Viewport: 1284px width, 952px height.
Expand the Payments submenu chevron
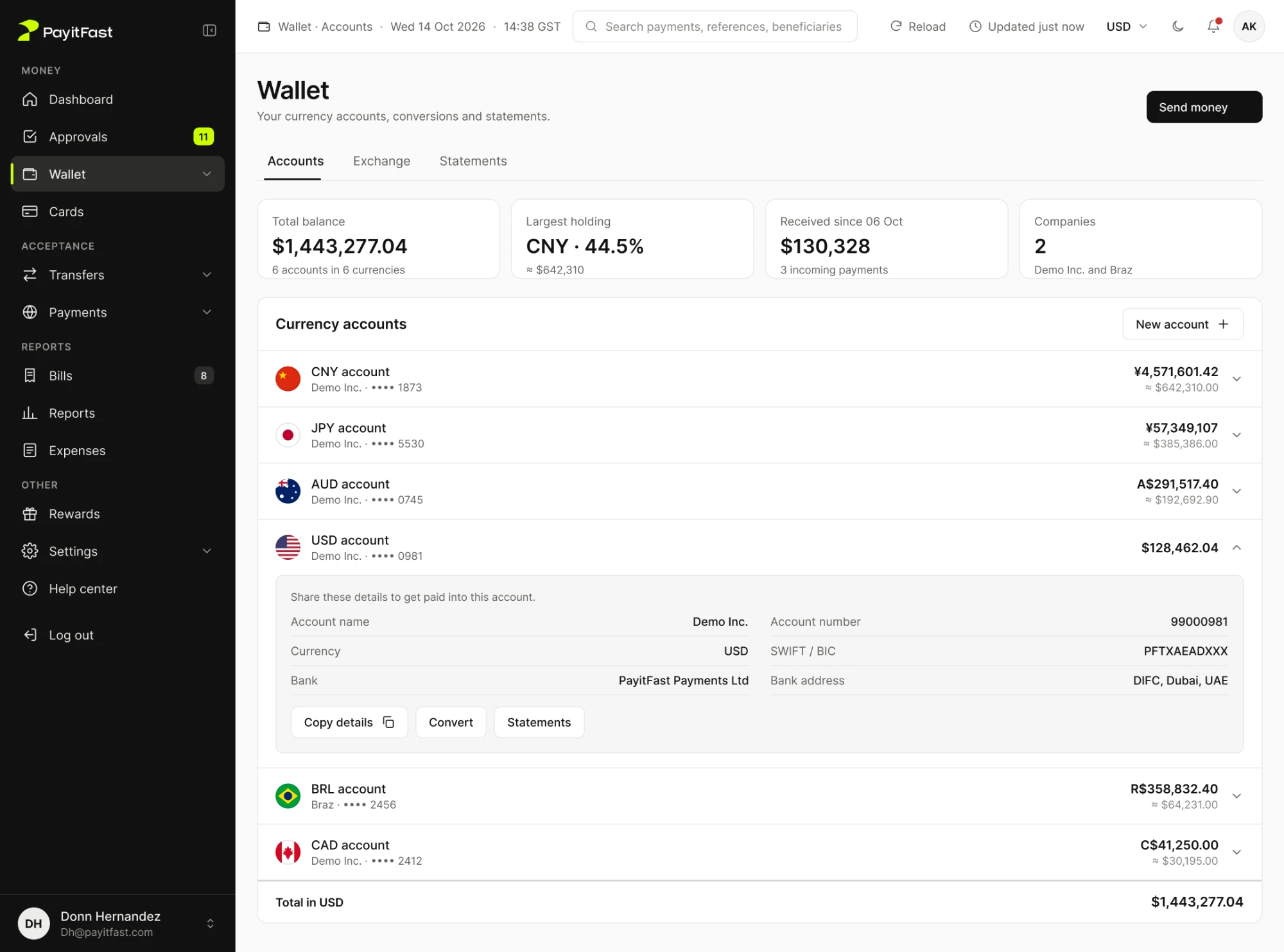[207, 312]
